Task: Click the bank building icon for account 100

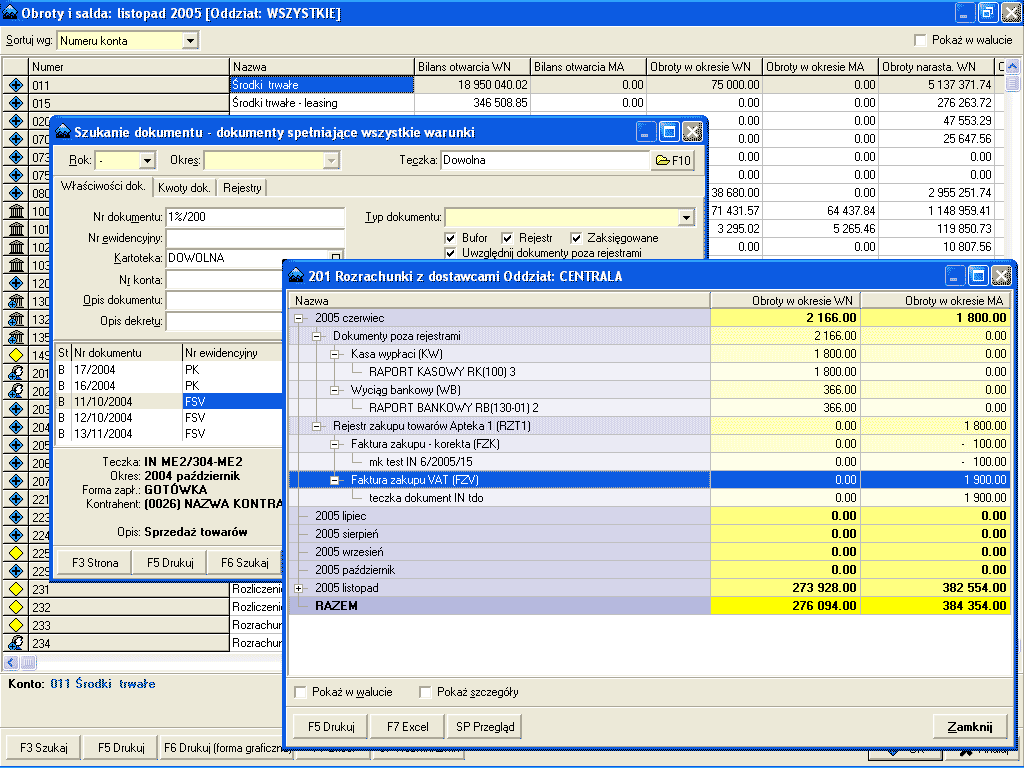Action: pyautogui.click(x=15, y=211)
